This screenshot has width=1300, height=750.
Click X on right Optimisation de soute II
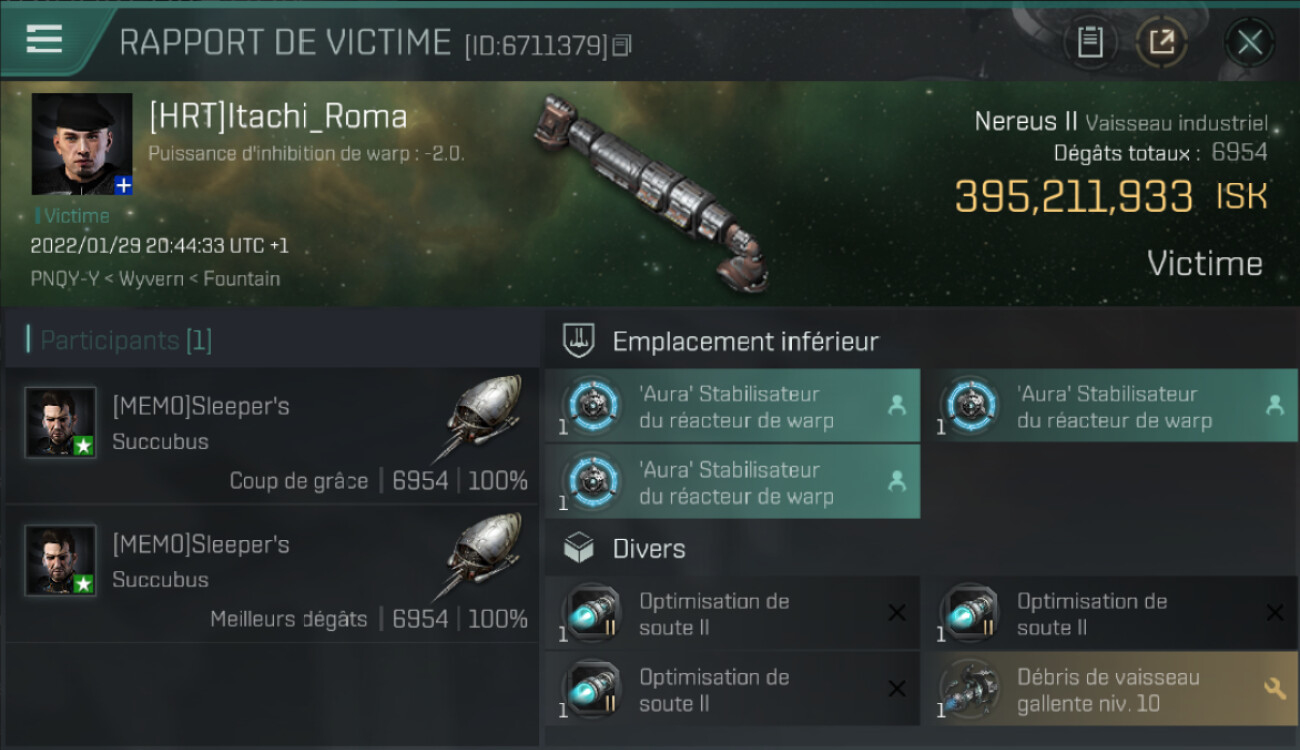coord(1274,613)
